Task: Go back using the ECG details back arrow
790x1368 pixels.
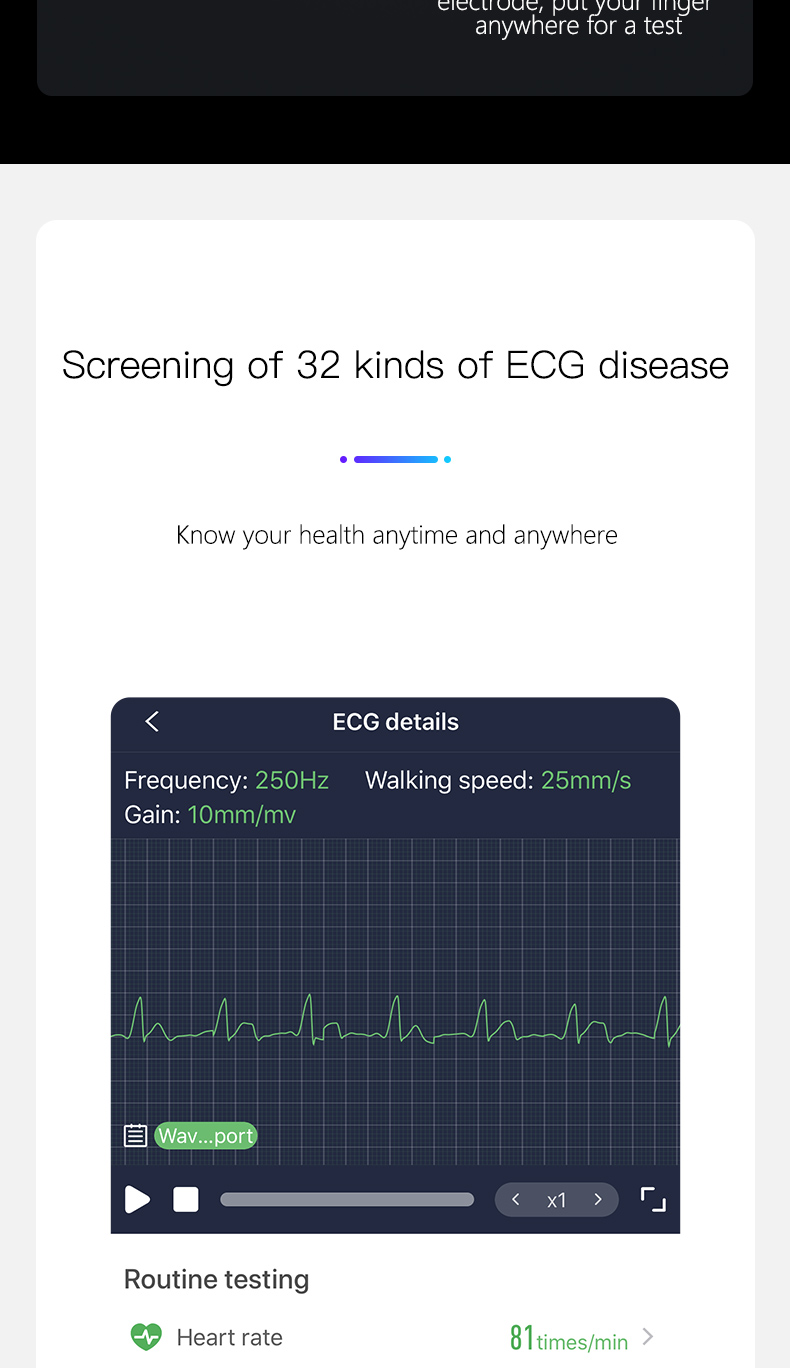Action: coord(152,721)
